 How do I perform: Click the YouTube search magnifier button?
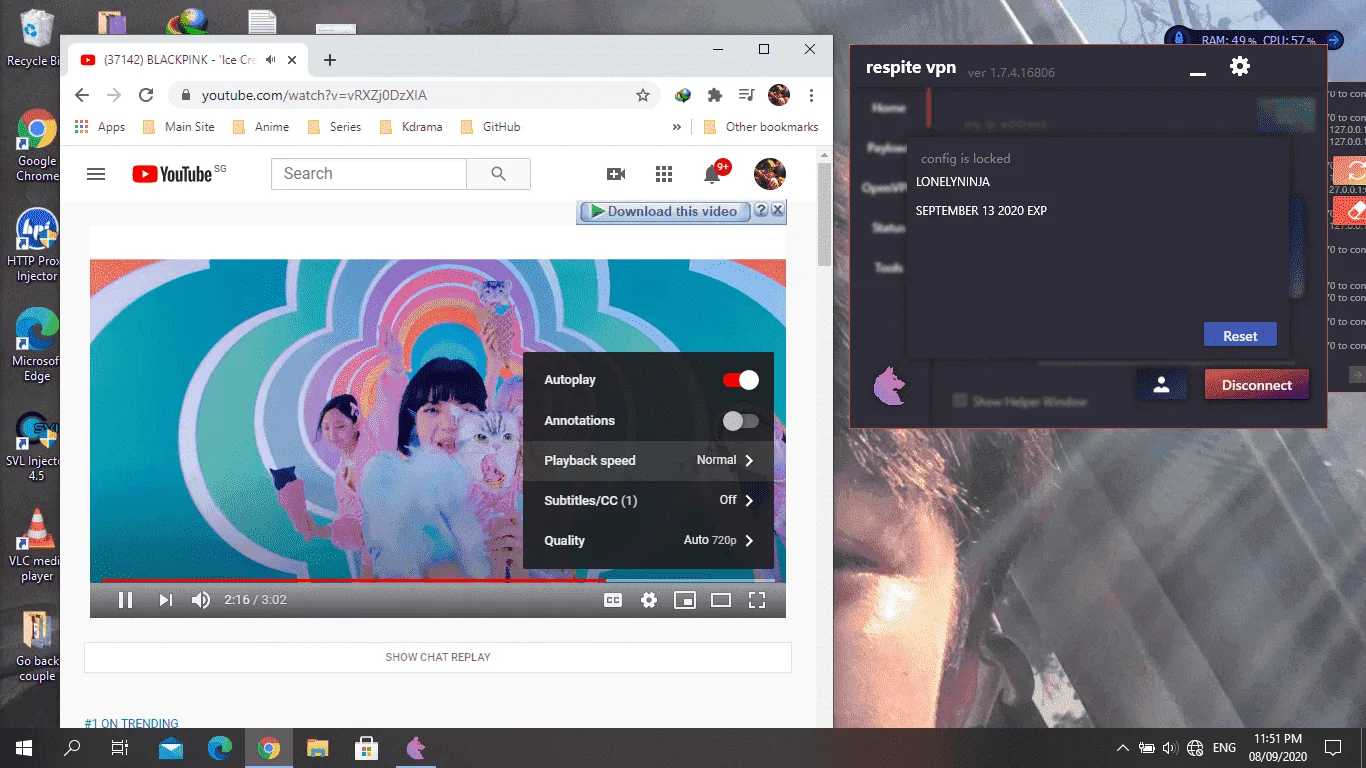point(499,174)
